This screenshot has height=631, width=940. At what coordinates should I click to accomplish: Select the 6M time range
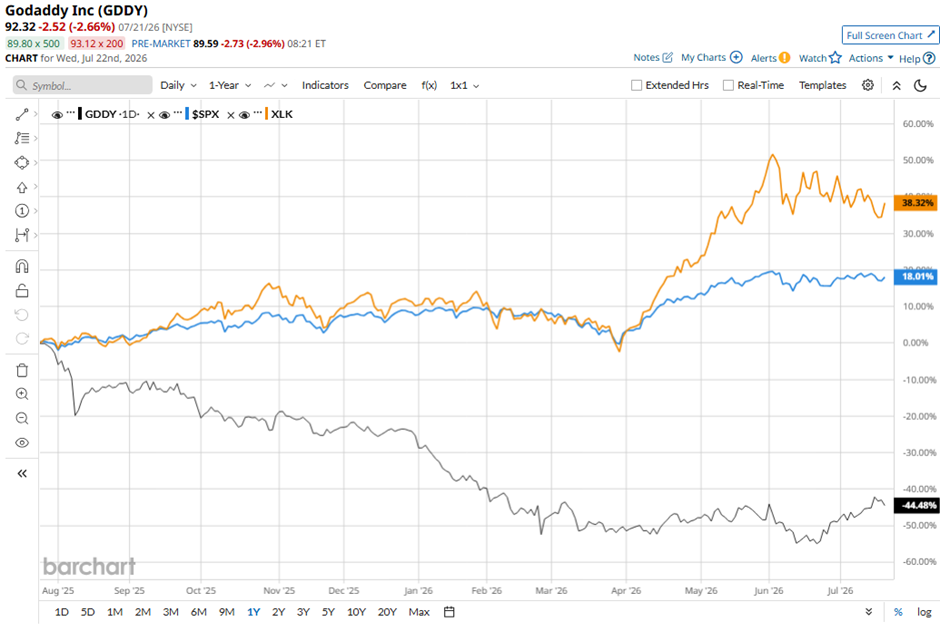point(198,612)
